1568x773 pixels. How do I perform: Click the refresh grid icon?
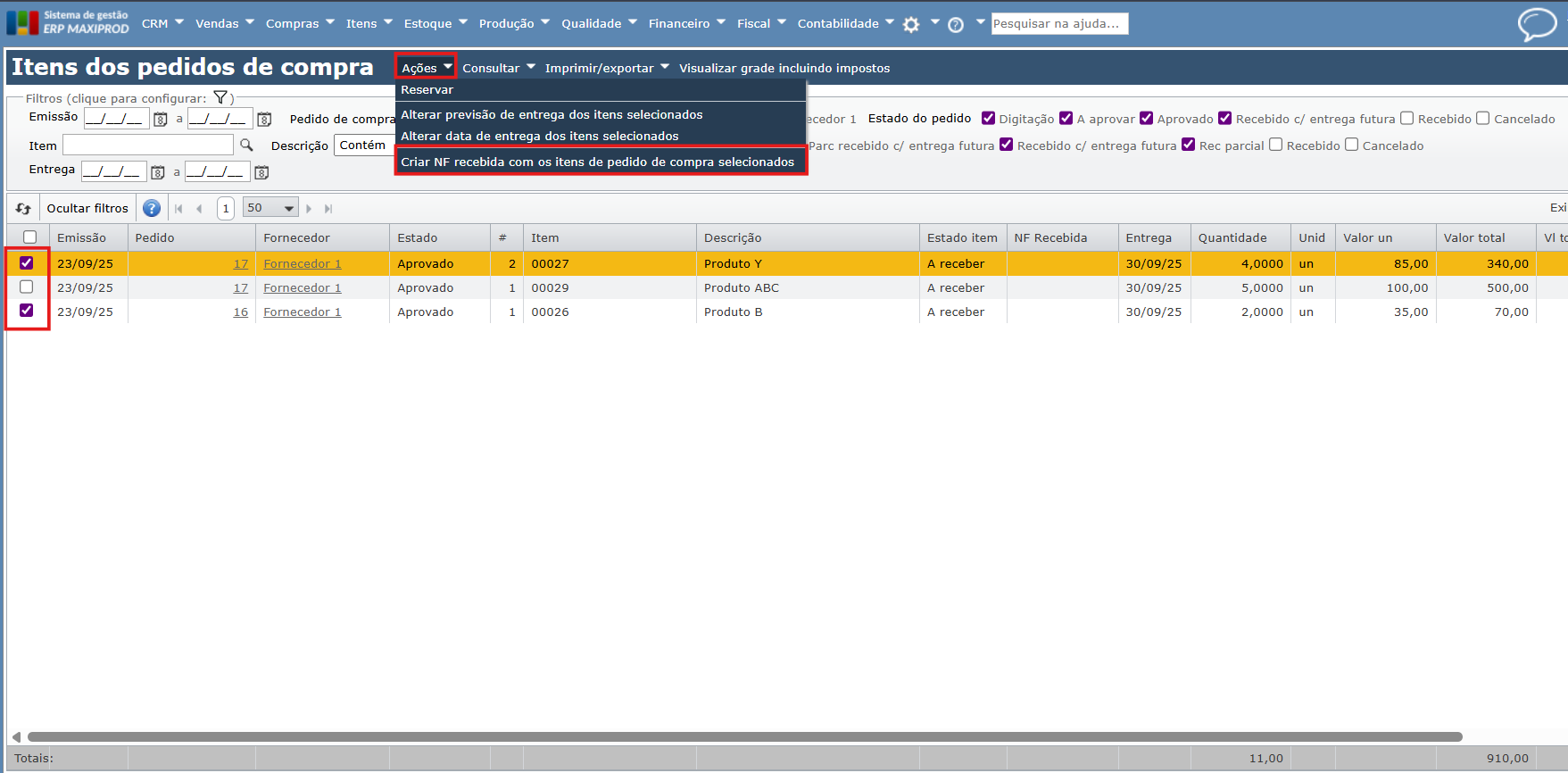23,208
